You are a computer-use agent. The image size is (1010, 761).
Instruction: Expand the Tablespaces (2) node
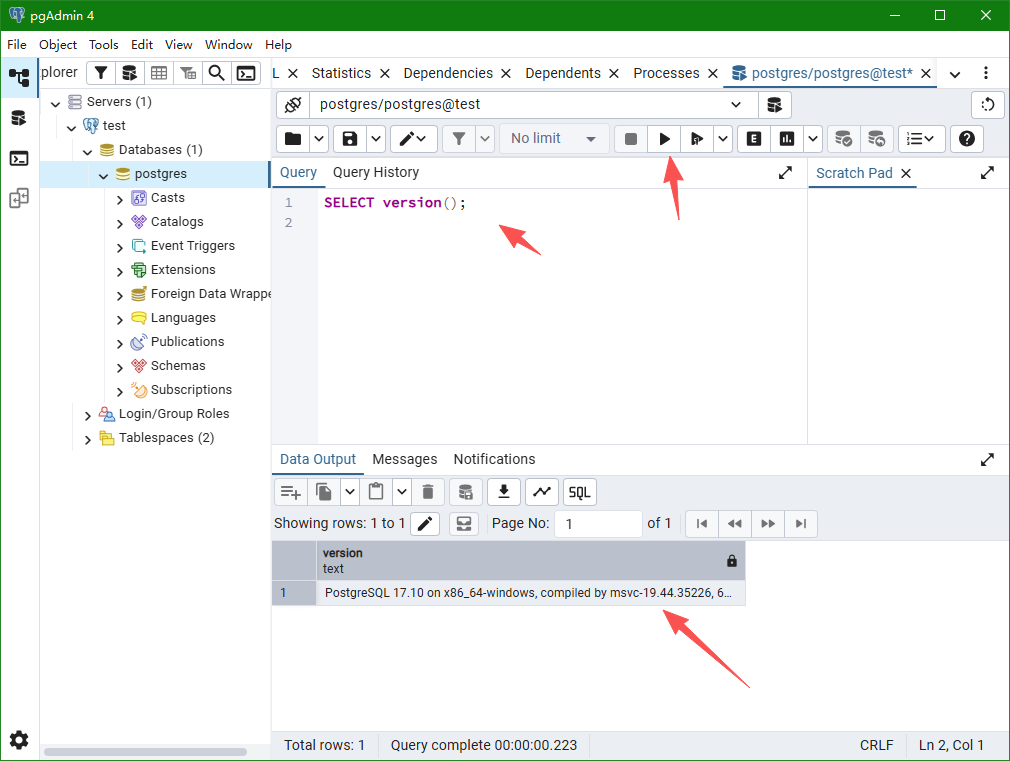[88, 439]
